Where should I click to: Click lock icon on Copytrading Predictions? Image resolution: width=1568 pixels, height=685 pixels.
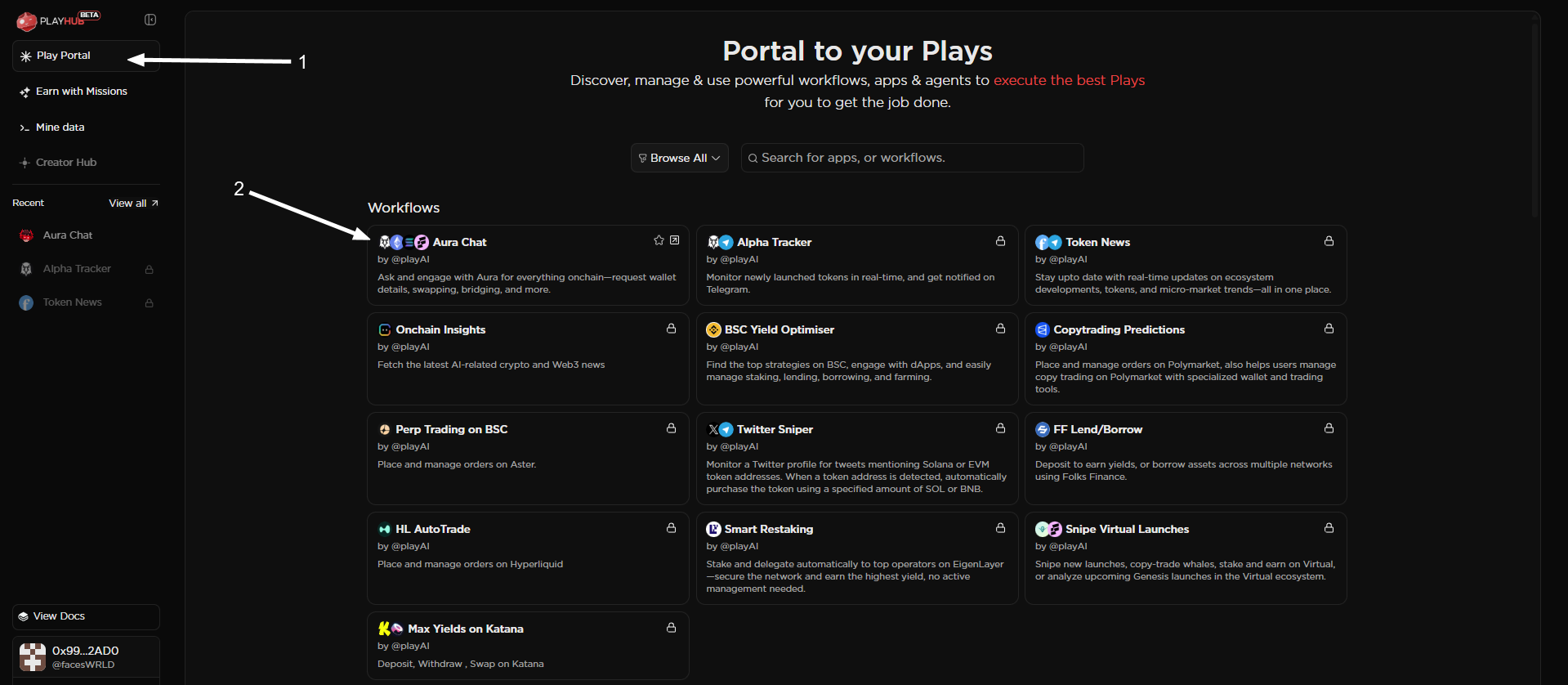coord(1329,329)
